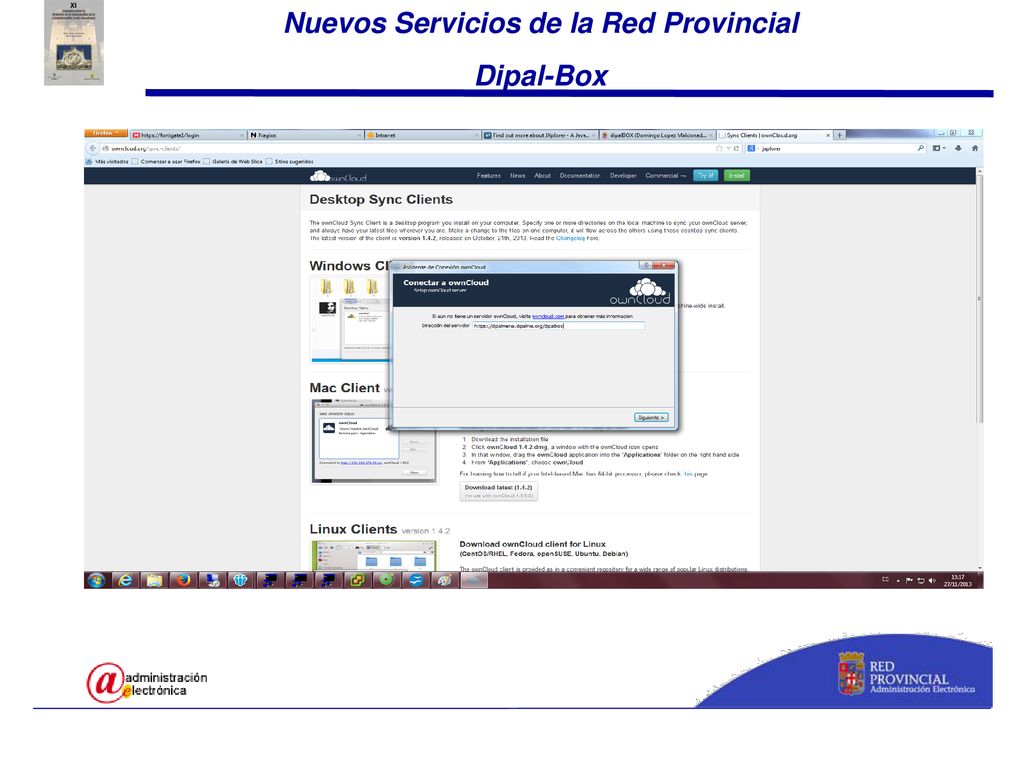Click the owncloud.org address bar

click(x=405, y=148)
